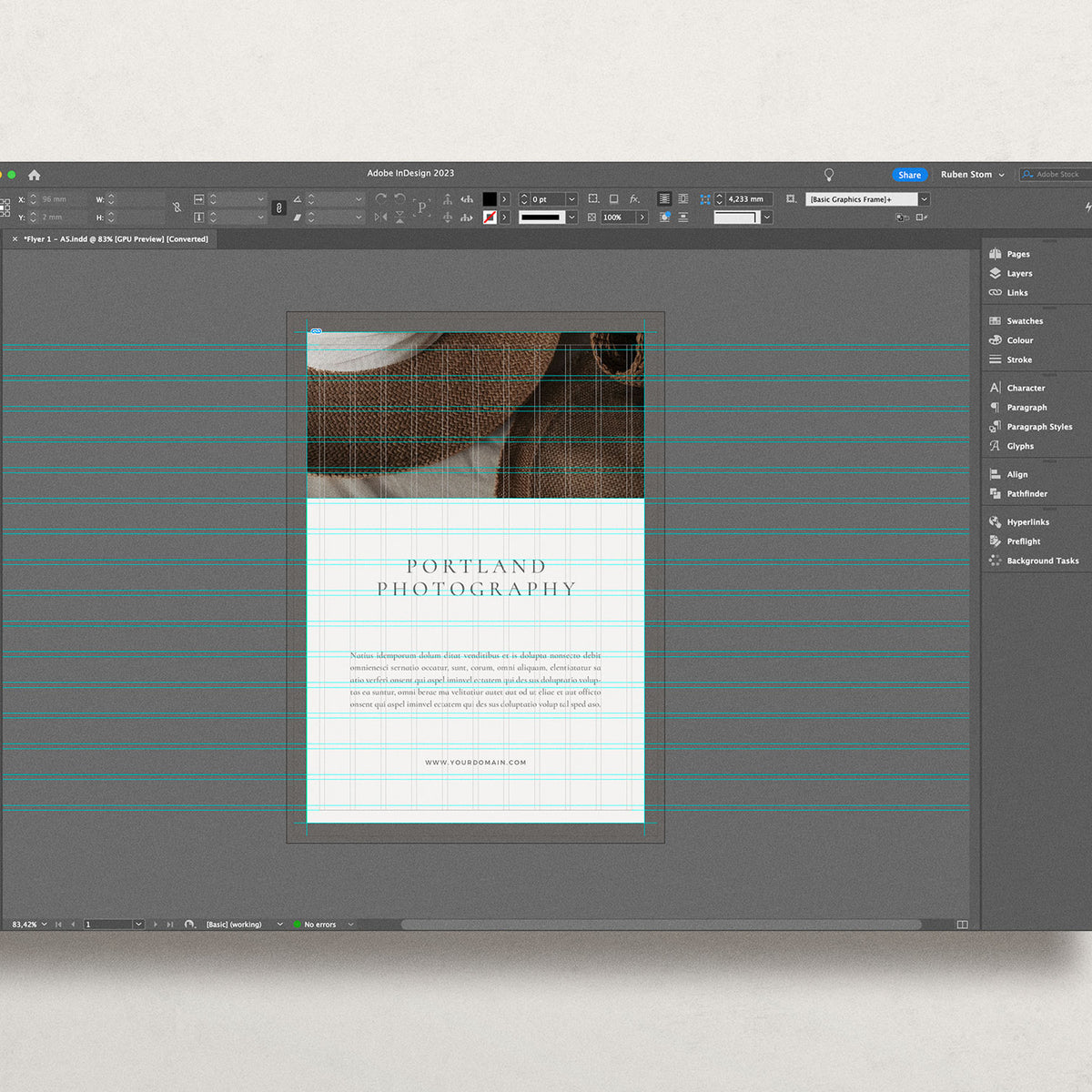Open the Stroke panel icon

[x=995, y=359]
